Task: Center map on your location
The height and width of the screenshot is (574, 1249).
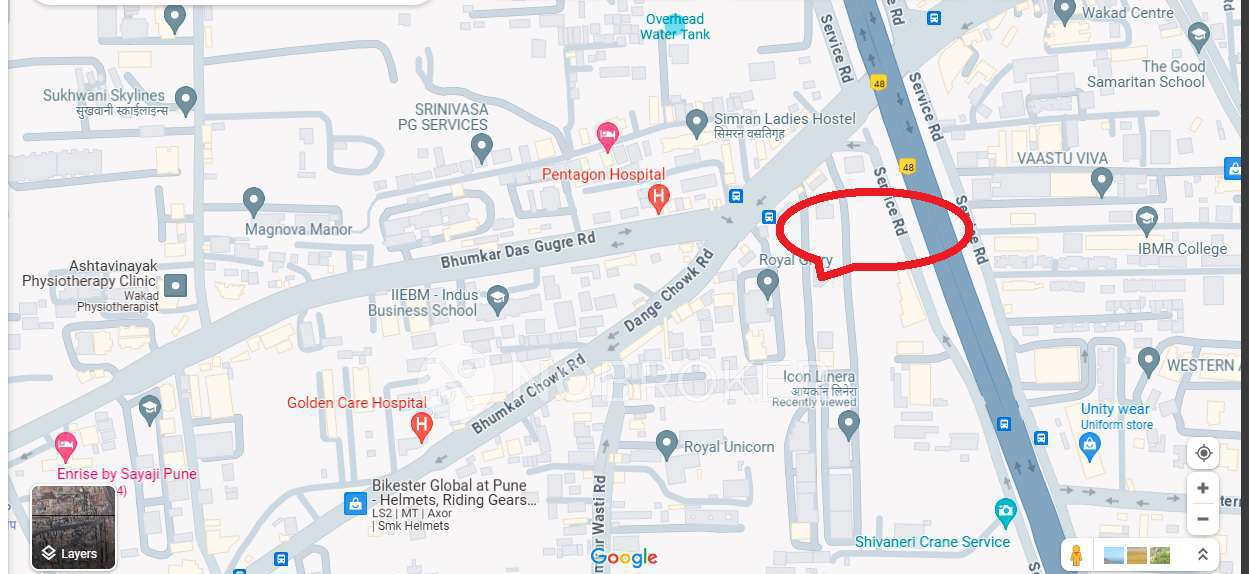Action: coord(1203,453)
